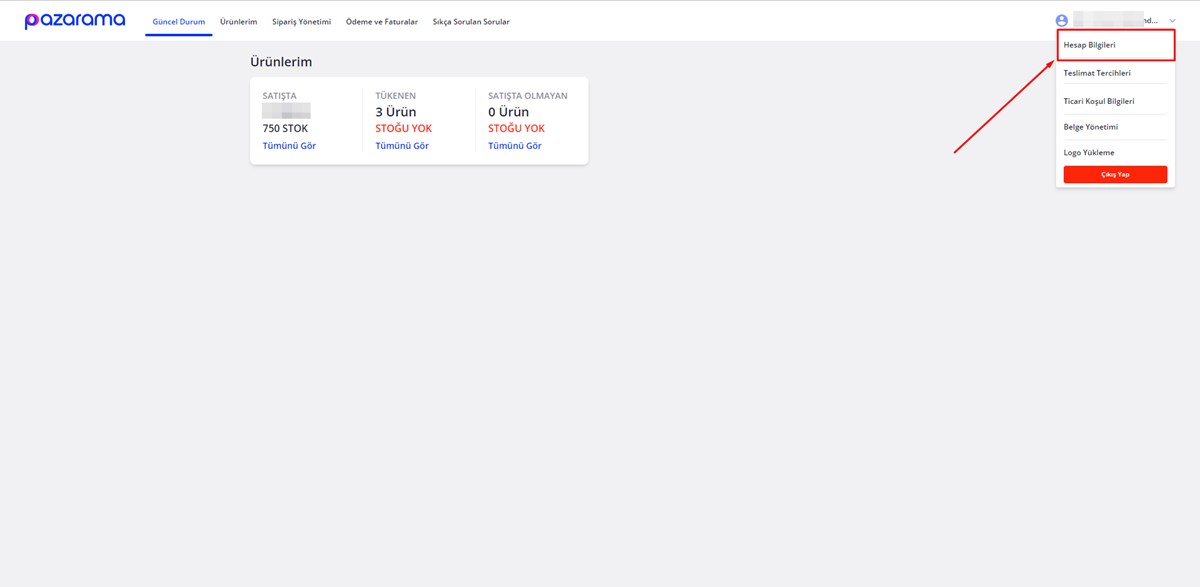This screenshot has width=1200, height=587.
Task: Click the Pazarama logo
Action: [x=75, y=21]
